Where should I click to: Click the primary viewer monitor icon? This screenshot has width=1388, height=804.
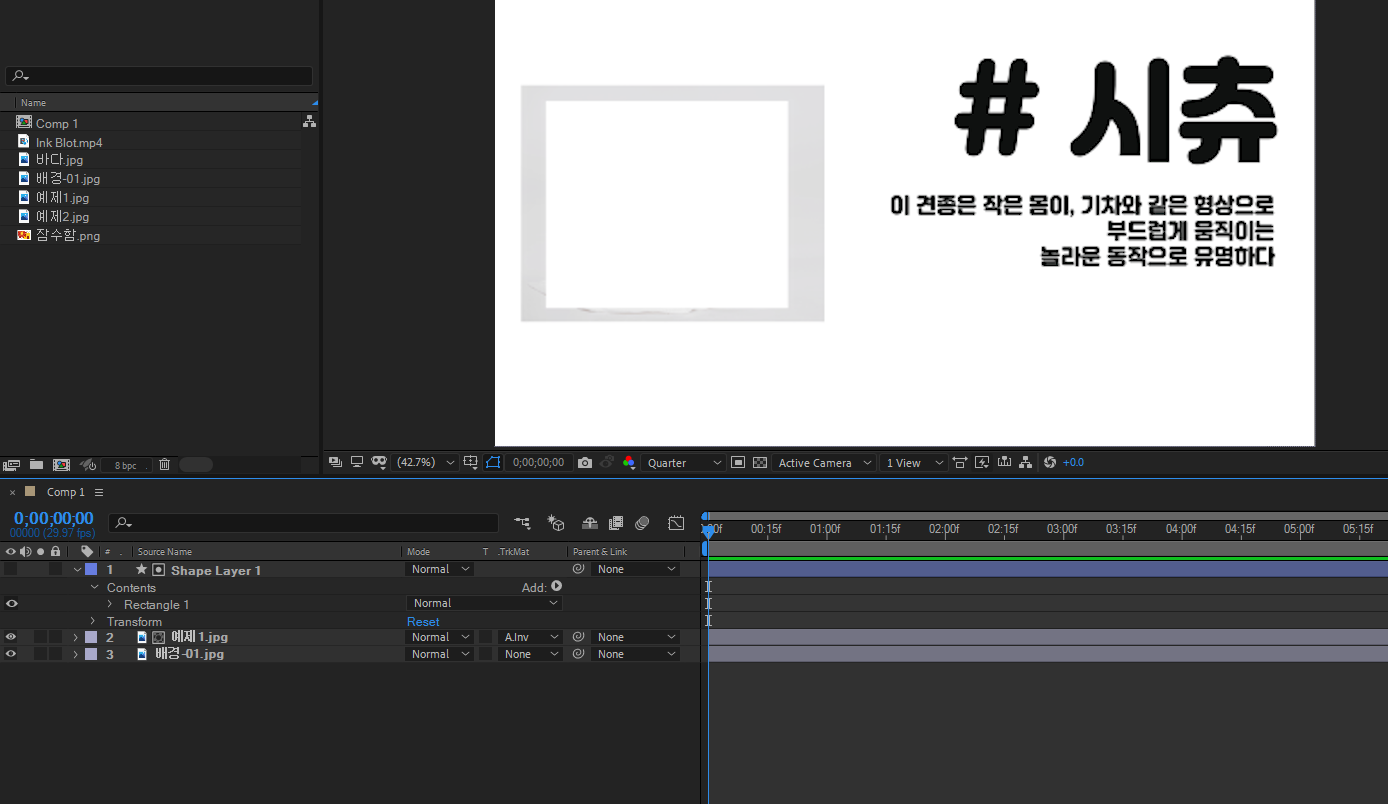coord(357,462)
